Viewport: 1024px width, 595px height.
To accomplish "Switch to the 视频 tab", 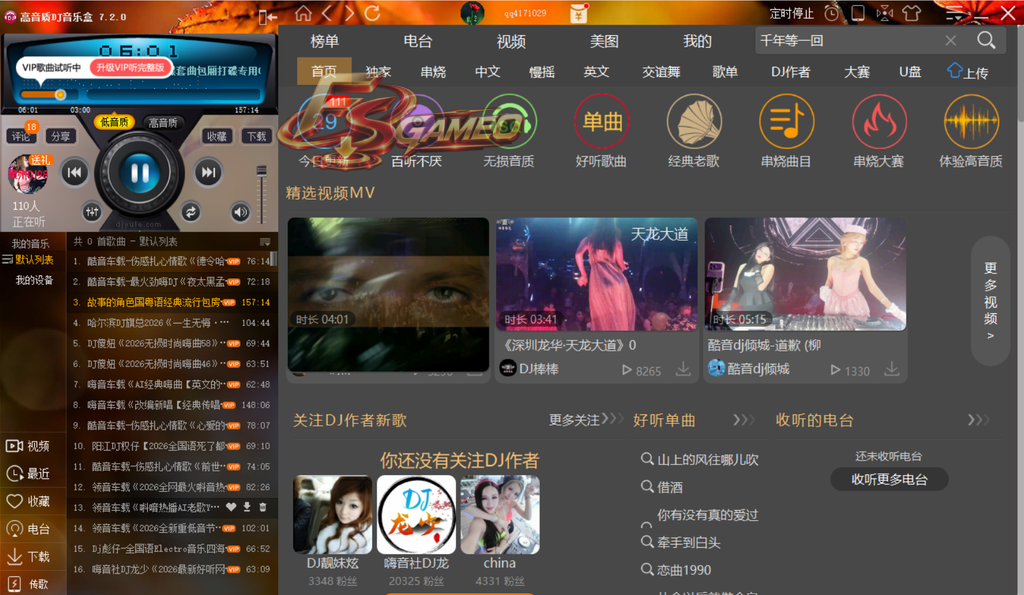I will [511, 41].
